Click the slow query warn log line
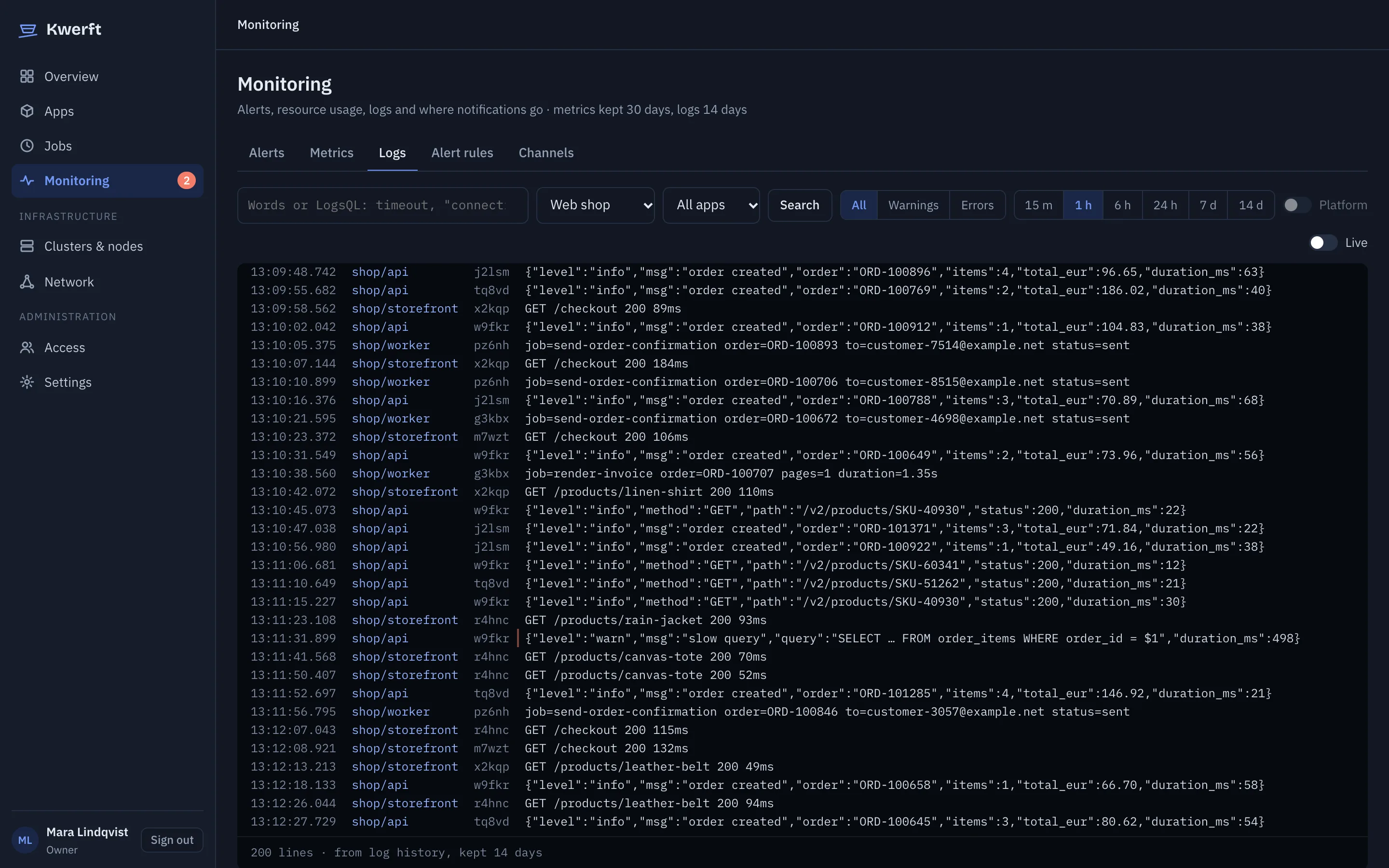1389x868 pixels. coord(803,638)
